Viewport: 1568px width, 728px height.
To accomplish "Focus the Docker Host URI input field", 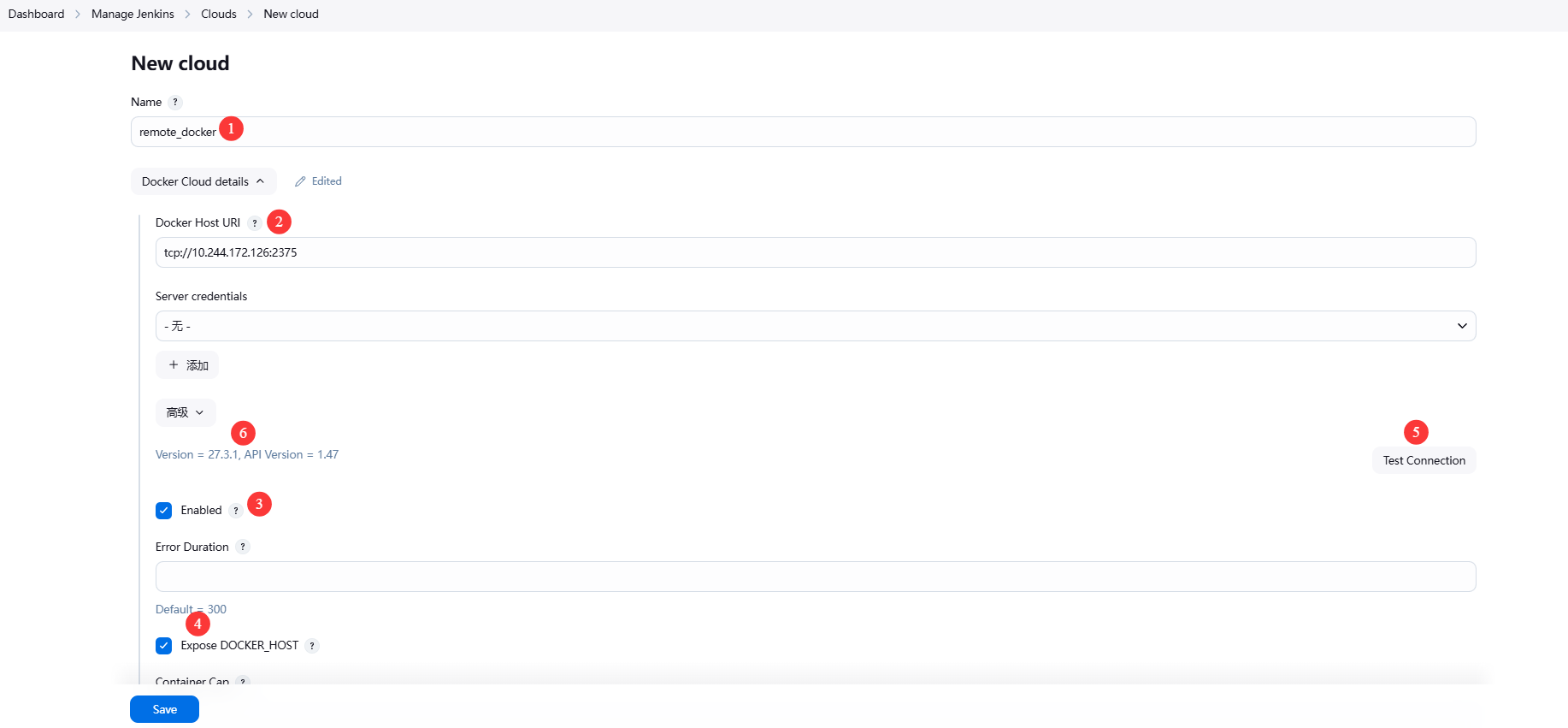I will (815, 252).
